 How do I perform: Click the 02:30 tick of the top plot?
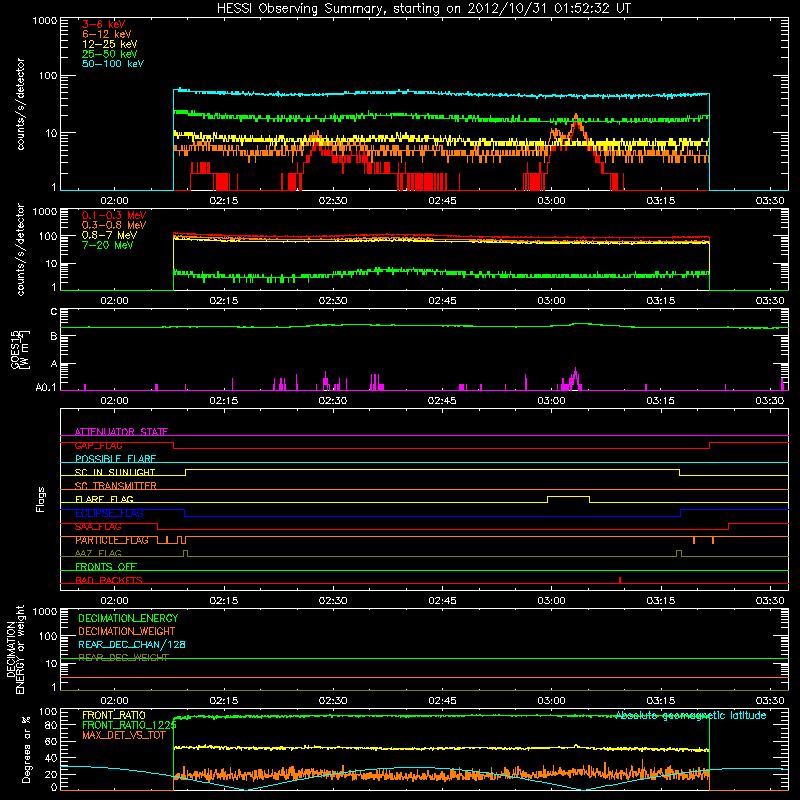333,201
